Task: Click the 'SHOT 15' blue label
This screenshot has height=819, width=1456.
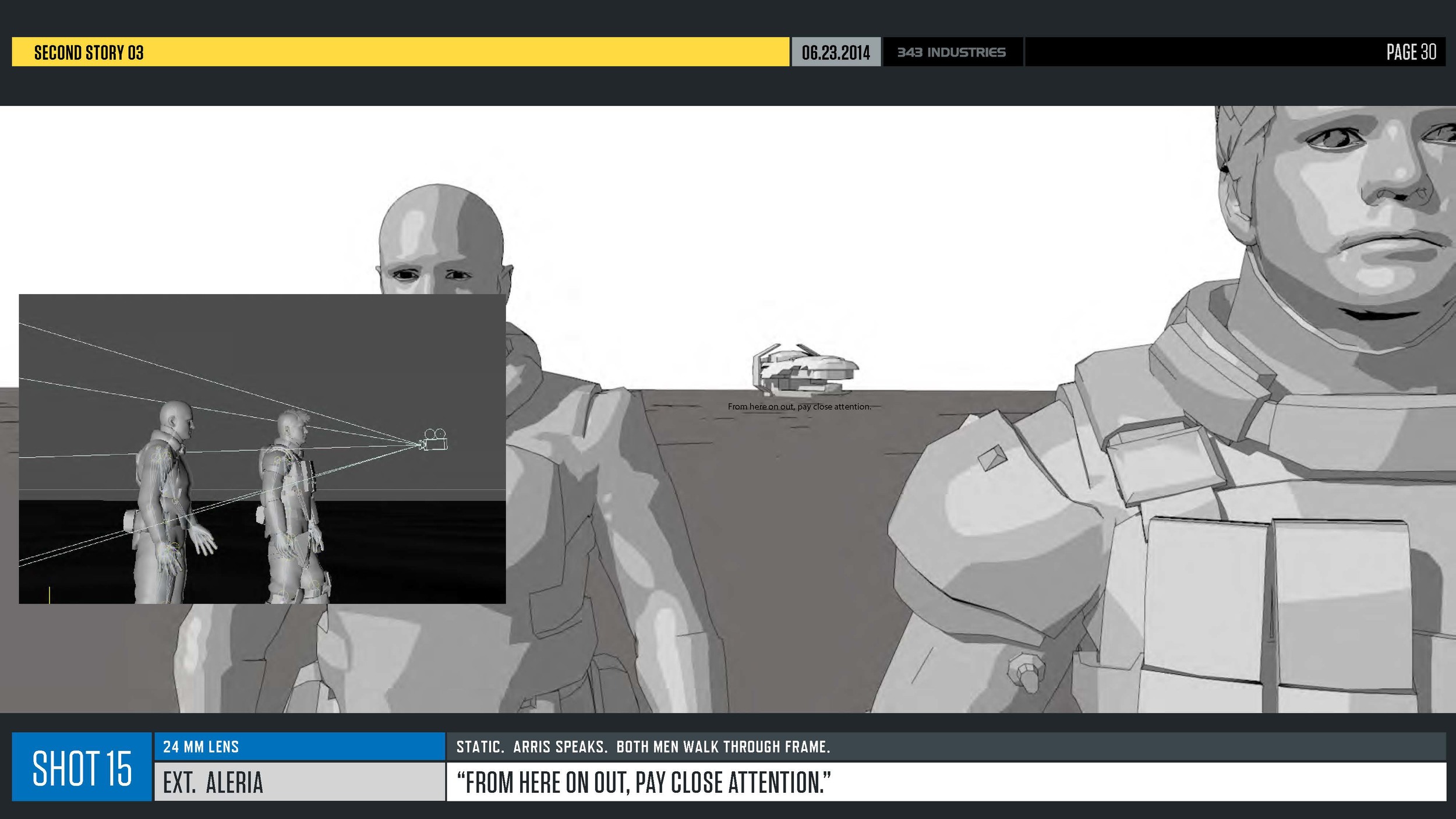Action: point(82,767)
